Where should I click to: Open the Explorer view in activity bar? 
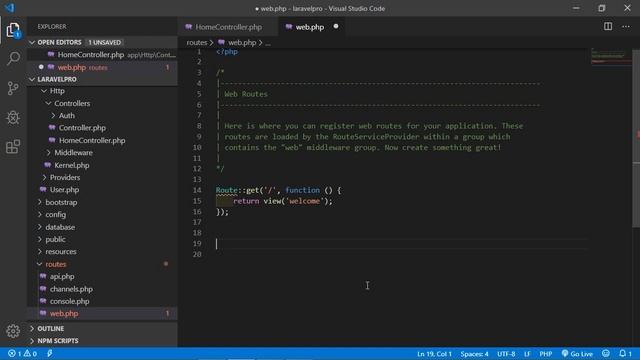pyautogui.click(x=13, y=30)
